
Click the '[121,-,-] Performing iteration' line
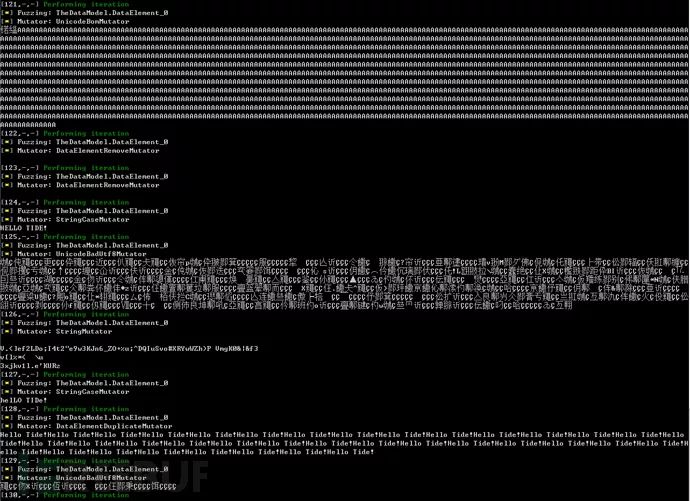pyautogui.click(x=65, y=4)
